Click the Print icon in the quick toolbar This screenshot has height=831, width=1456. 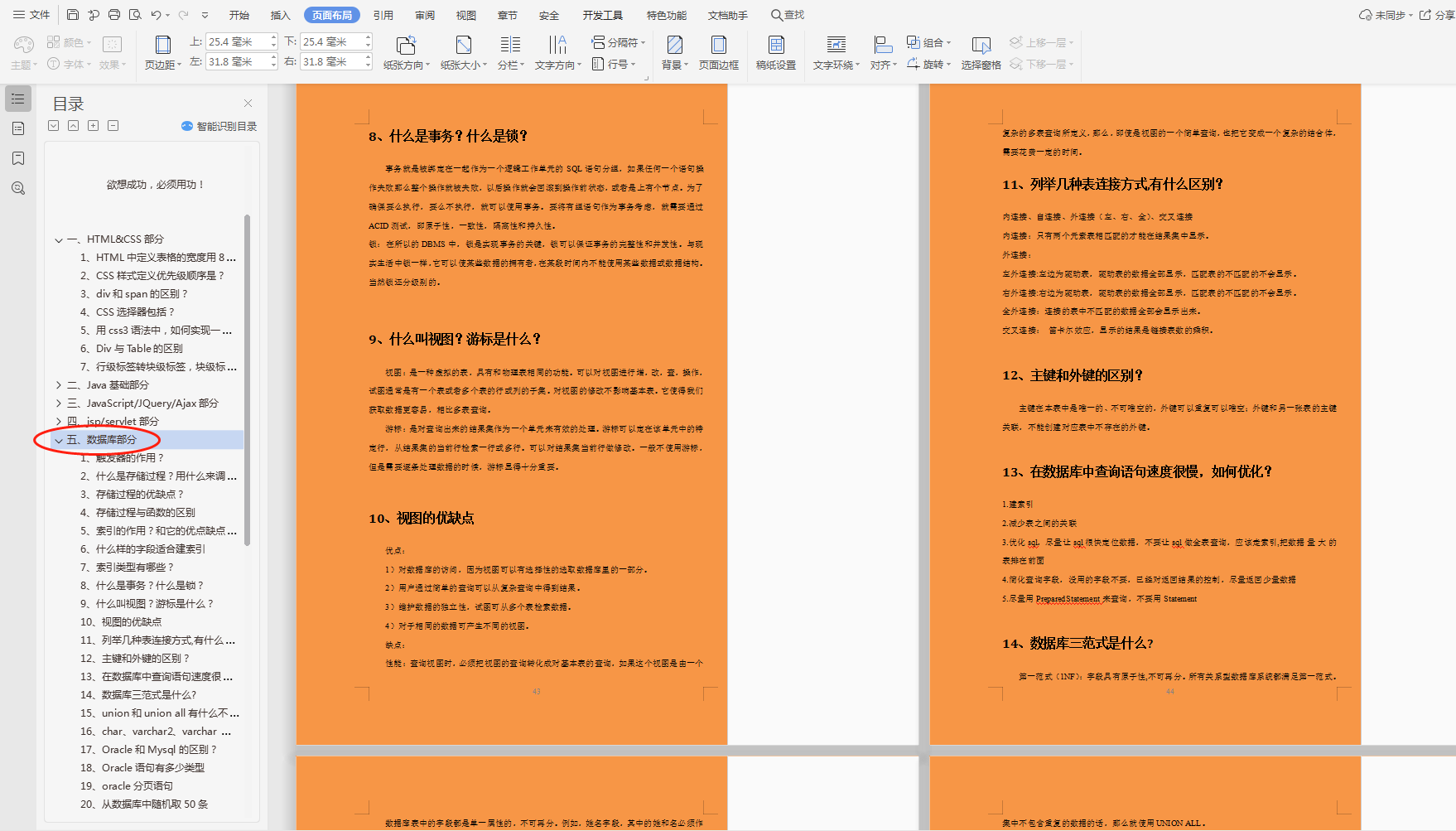pos(114,15)
